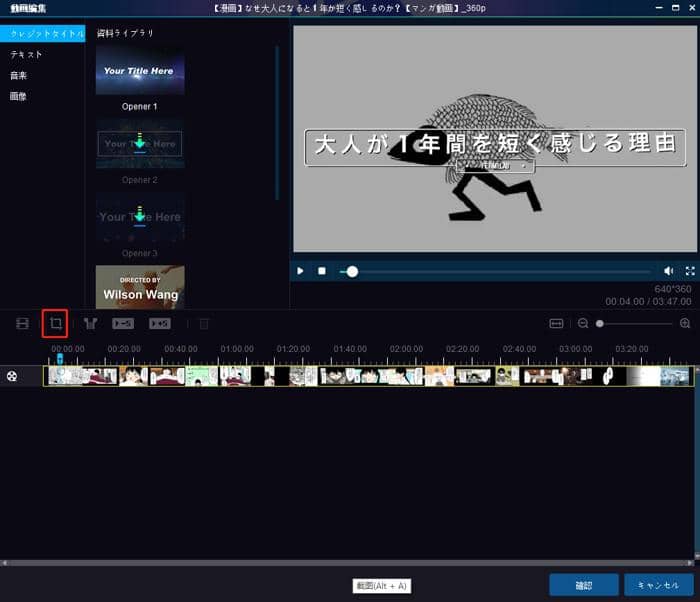
Task: Click the resource library vertical scrollbar
Action: (x=277, y=123)
